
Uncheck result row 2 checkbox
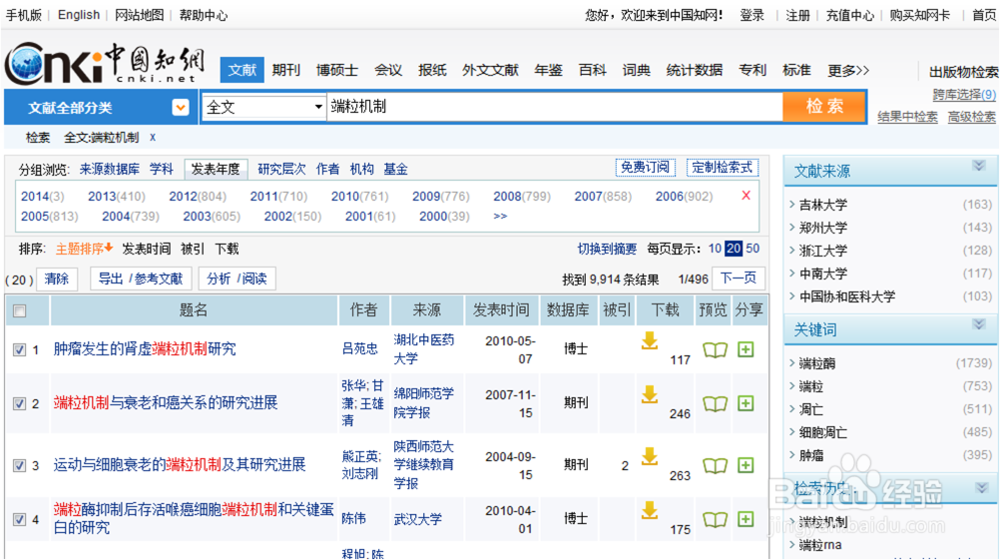[20, 403]
